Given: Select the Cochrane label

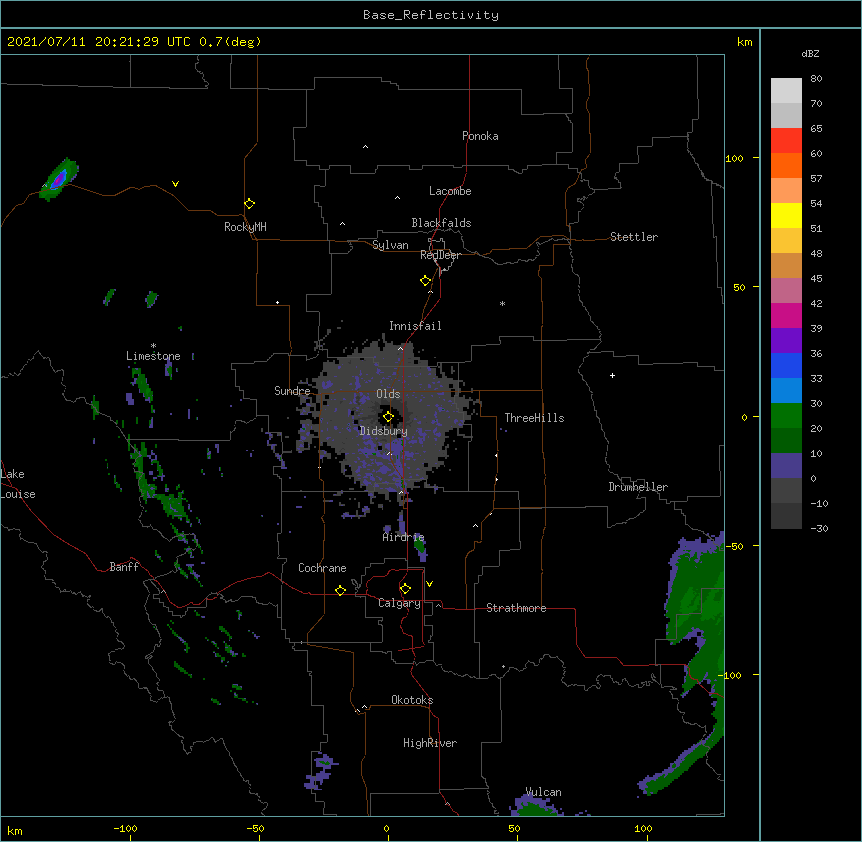Looking at the screenshot, I should [x=322, y=568].
